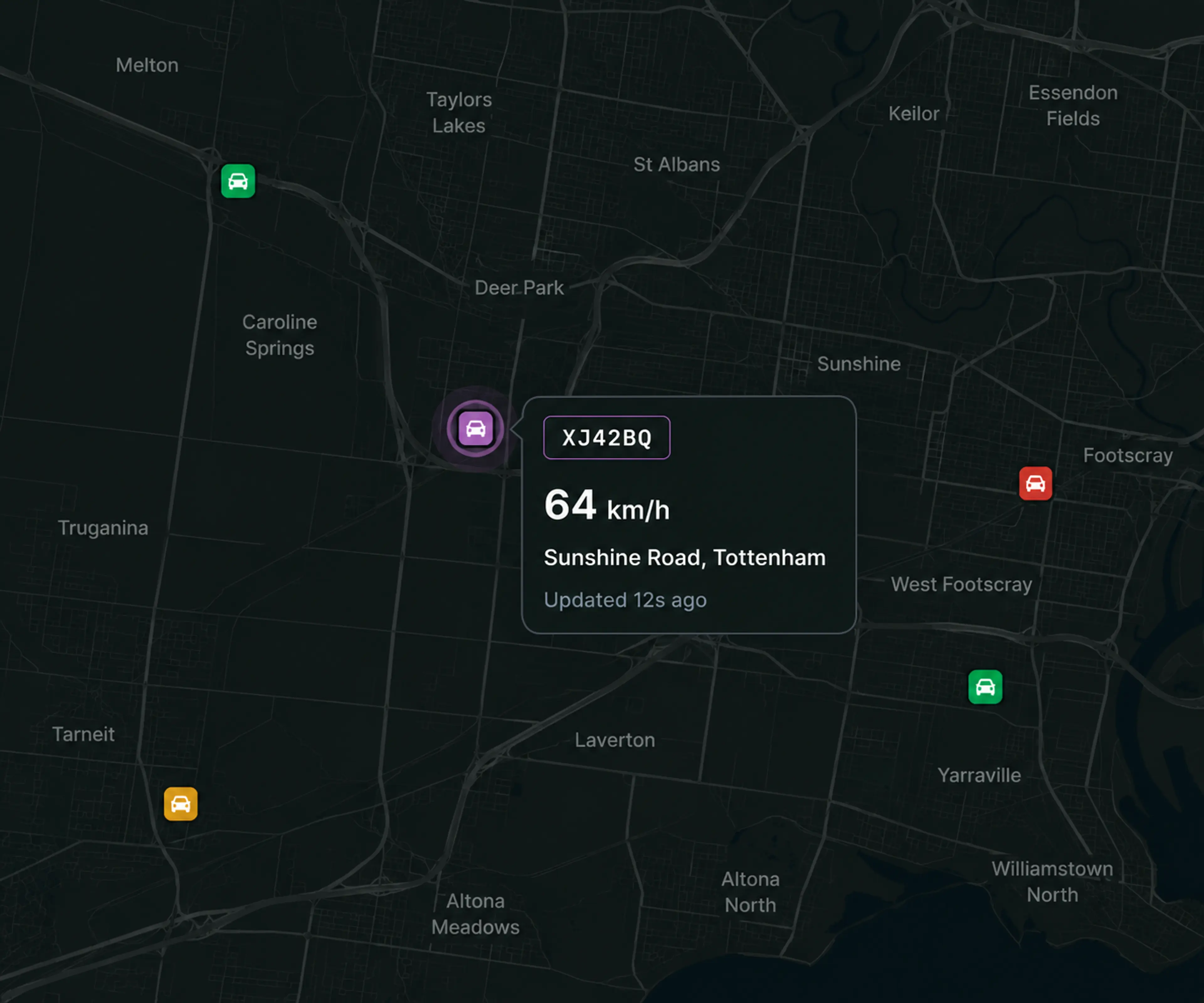1204x1003 pixels.
Task: Click the Yarraville map label
Action: [x=979, y=775]
